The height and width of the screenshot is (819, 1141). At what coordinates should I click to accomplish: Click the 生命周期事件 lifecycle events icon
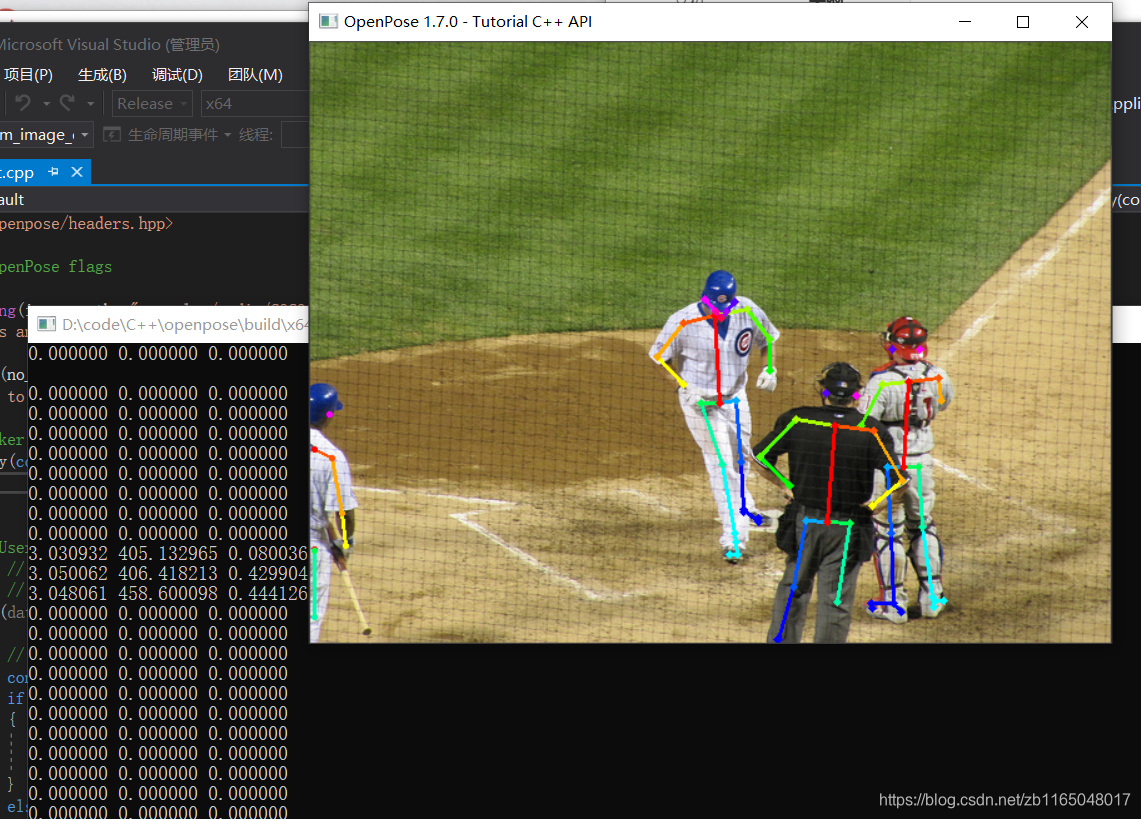(x=111, y=135)
